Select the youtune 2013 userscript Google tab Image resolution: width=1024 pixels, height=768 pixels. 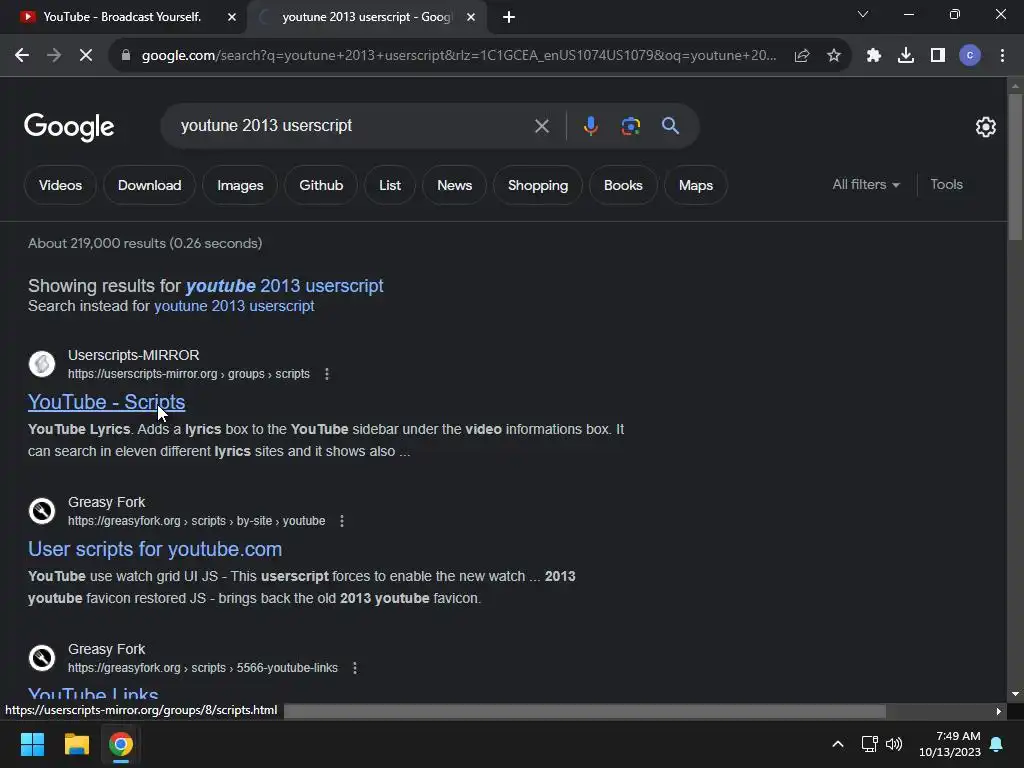click(366, 17)
